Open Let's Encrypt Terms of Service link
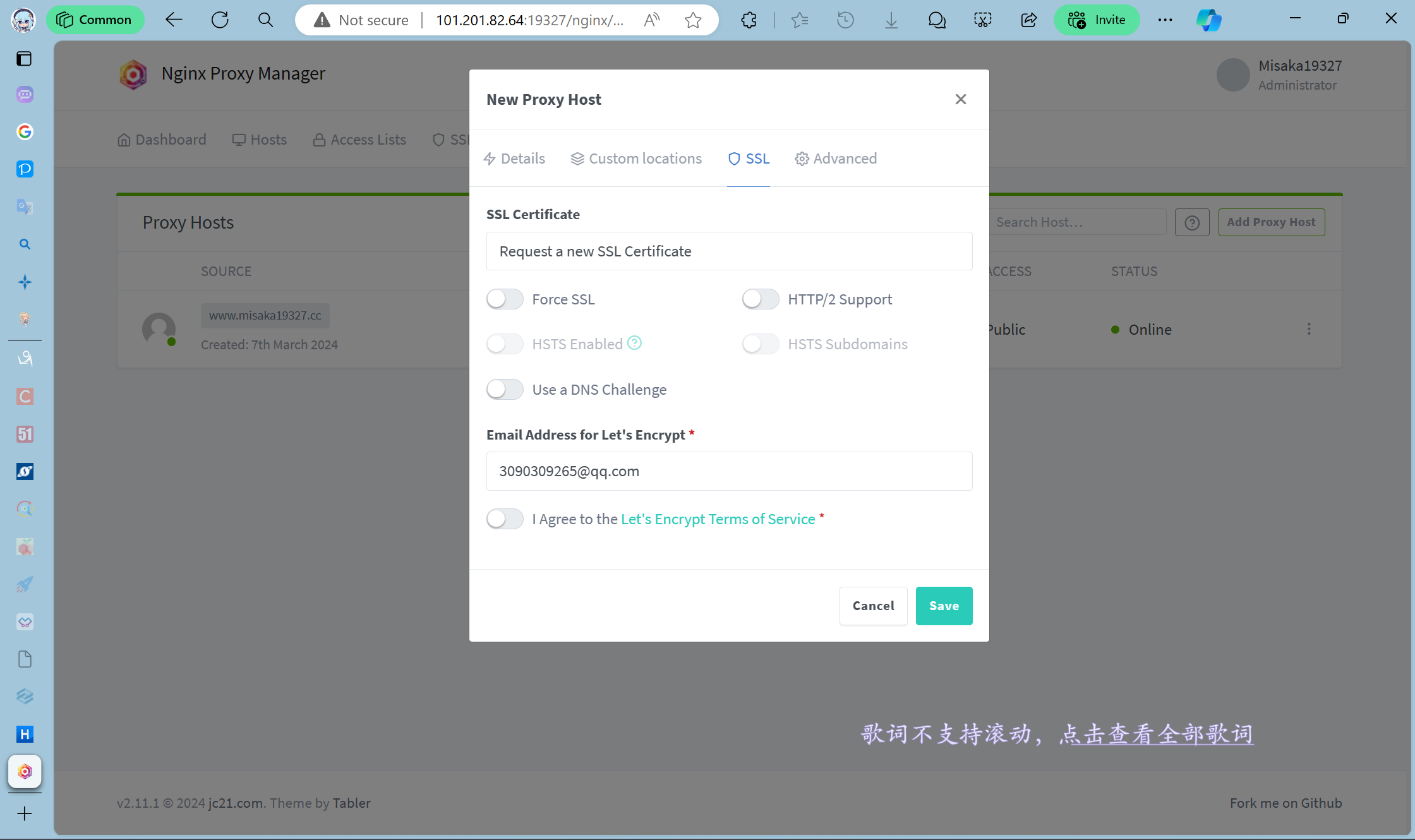The image size is (1415, 840). [718, 519]
